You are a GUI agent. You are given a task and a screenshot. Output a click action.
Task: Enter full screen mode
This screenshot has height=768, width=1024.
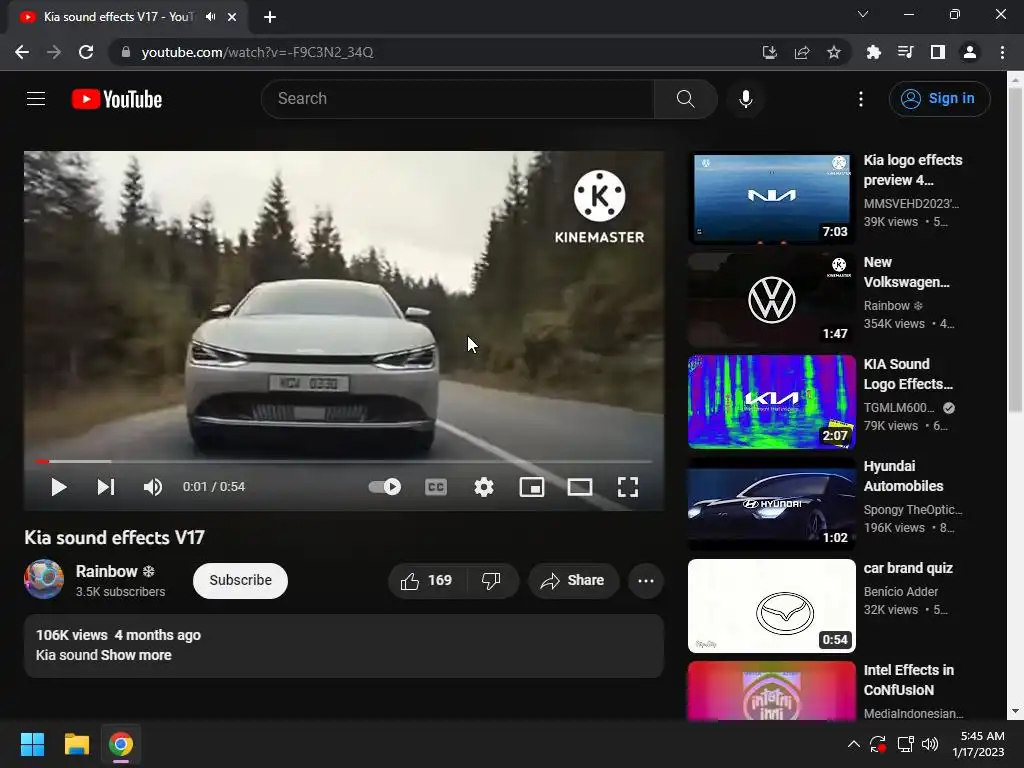coord(628,487)
